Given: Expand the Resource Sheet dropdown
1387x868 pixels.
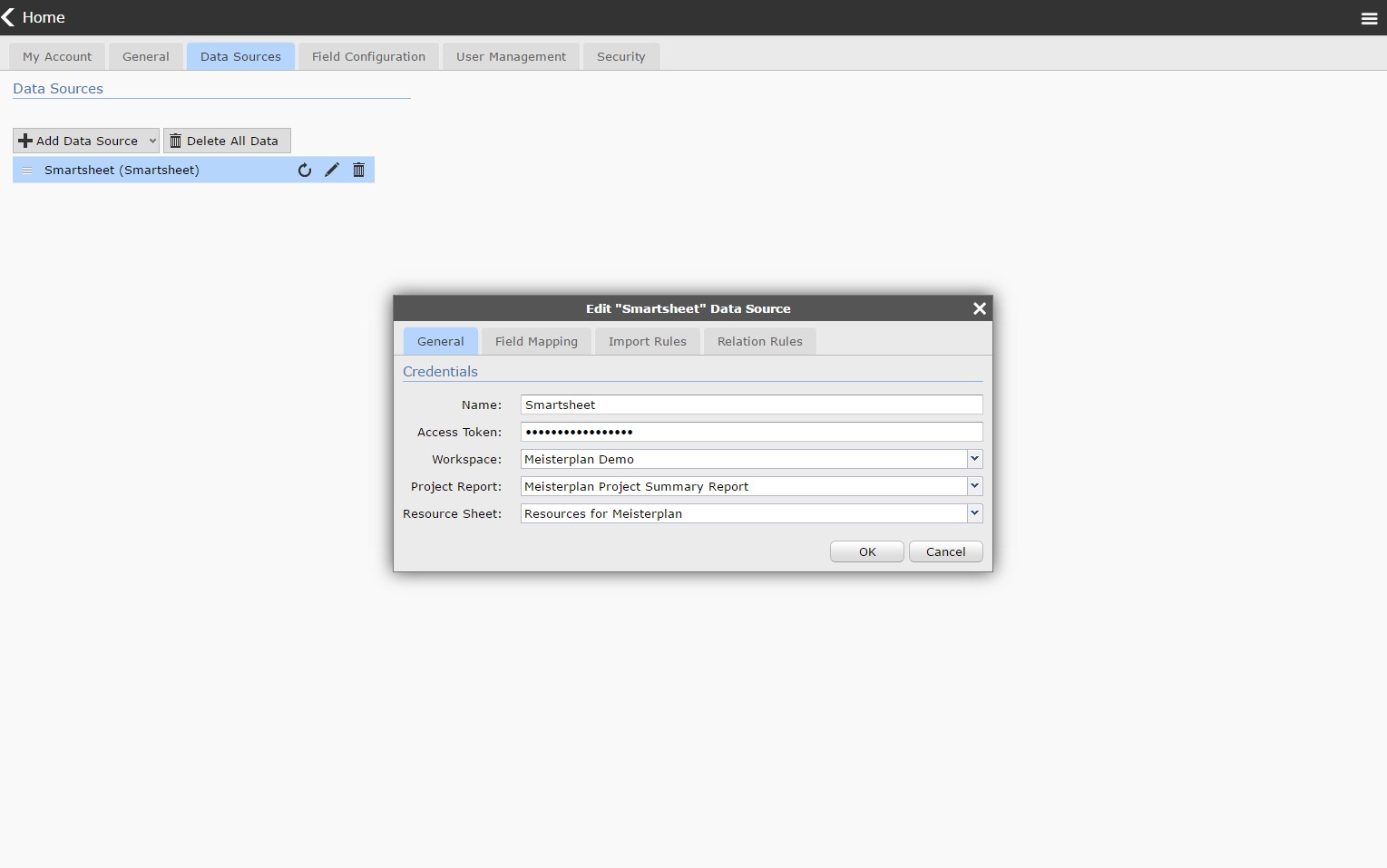Looking at the screenshot, I should [974, 513].
